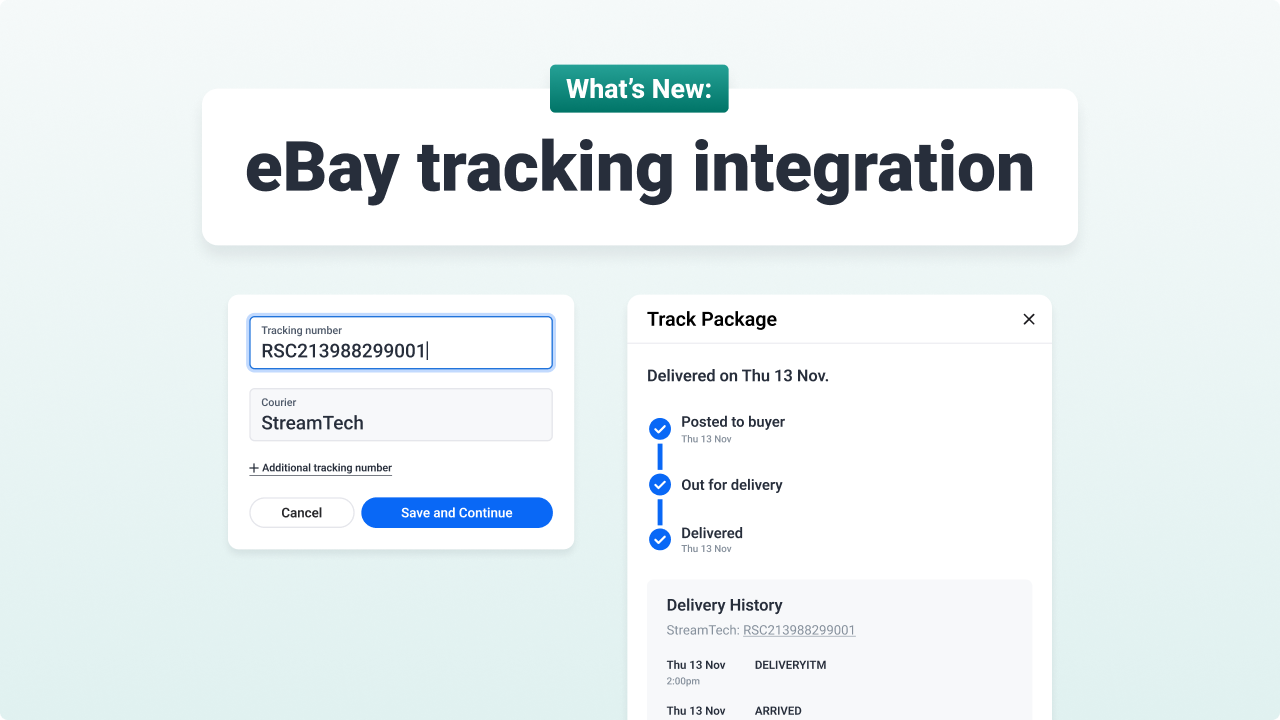Select the Tracking number input field
Viewport: 1280px width, 720px height.
click(x=400, y=343)
